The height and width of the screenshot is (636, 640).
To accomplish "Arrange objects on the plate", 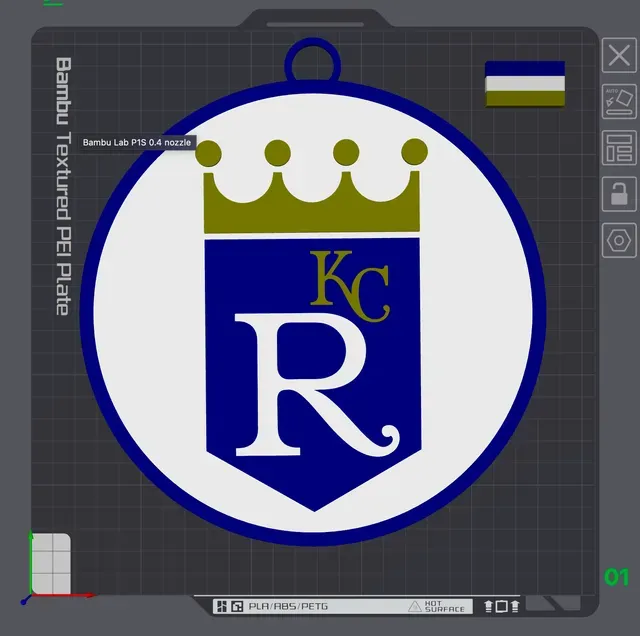I will [x=619, y=148].
